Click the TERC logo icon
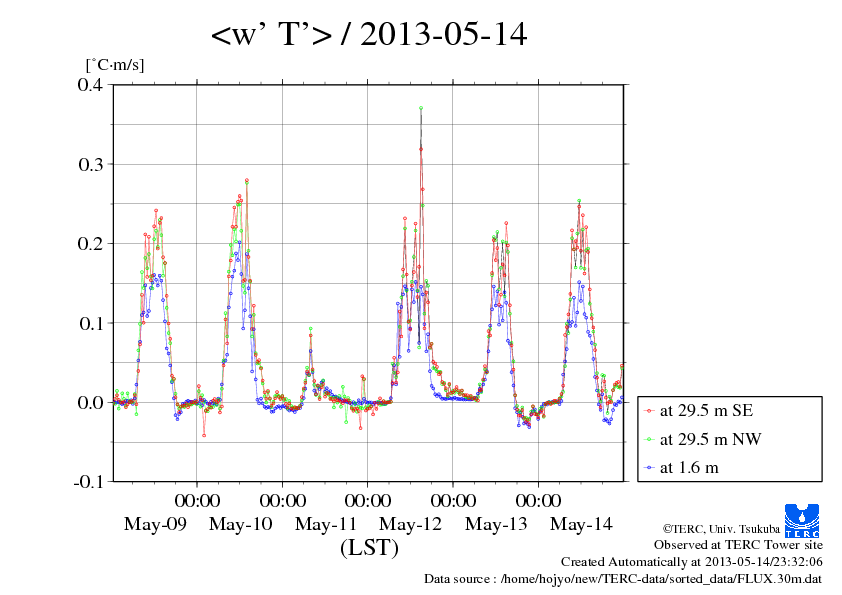Viewport: 842px width, 595px height. click(x=802, y=521)
